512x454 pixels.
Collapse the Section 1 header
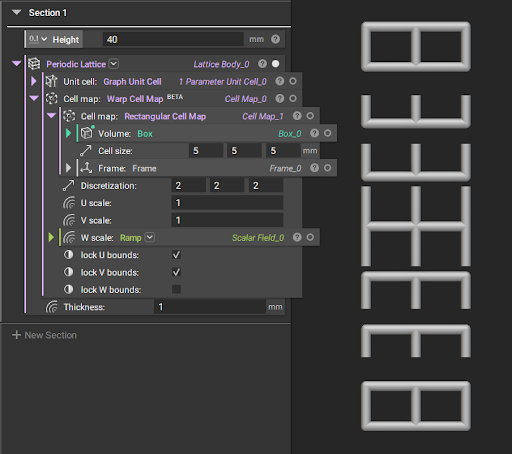[16, 13]
